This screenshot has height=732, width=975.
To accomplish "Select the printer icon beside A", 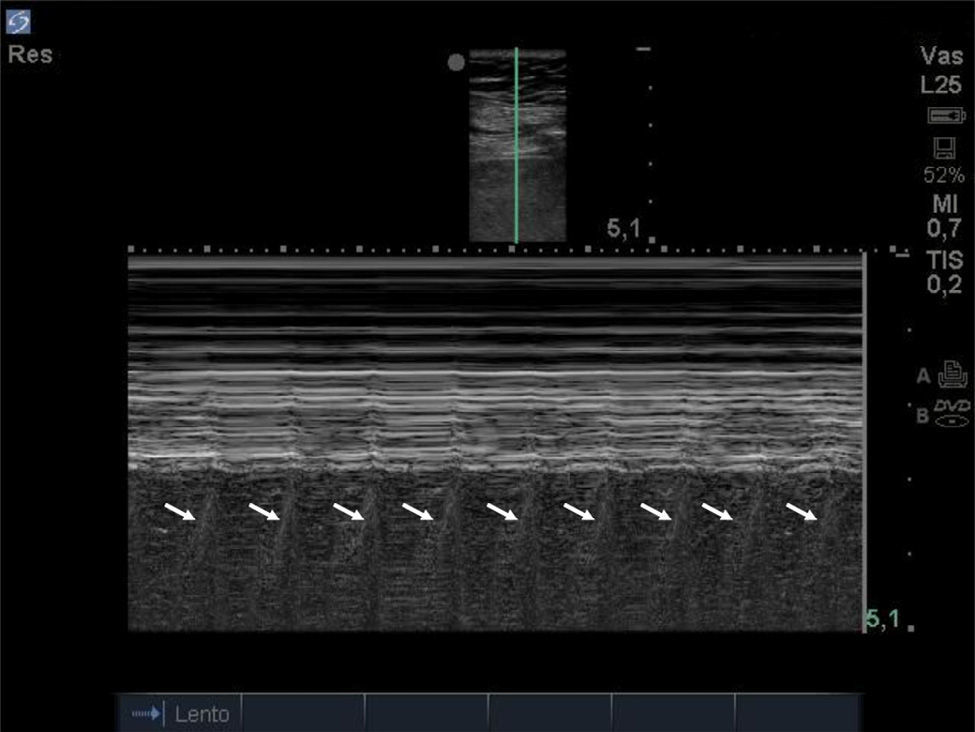I will [x=953, y=375].
